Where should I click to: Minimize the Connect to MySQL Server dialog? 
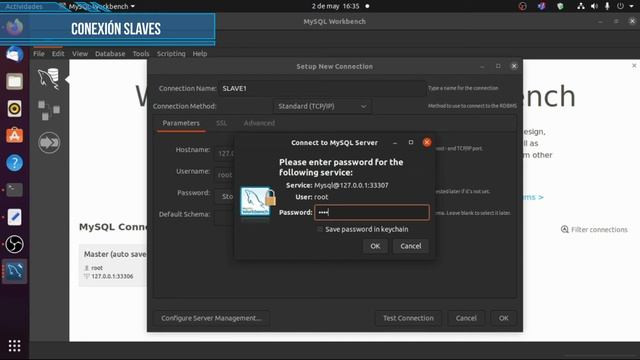click(395, 142)
